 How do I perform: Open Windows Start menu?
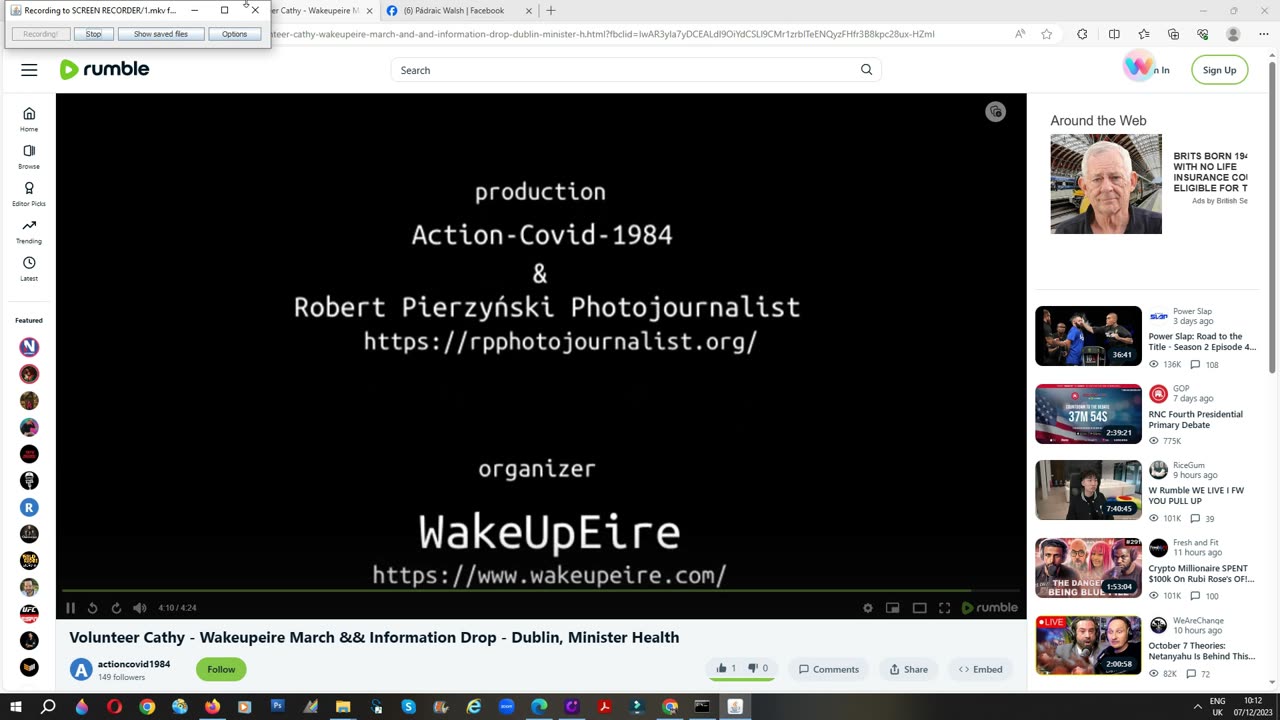(15, 707)
